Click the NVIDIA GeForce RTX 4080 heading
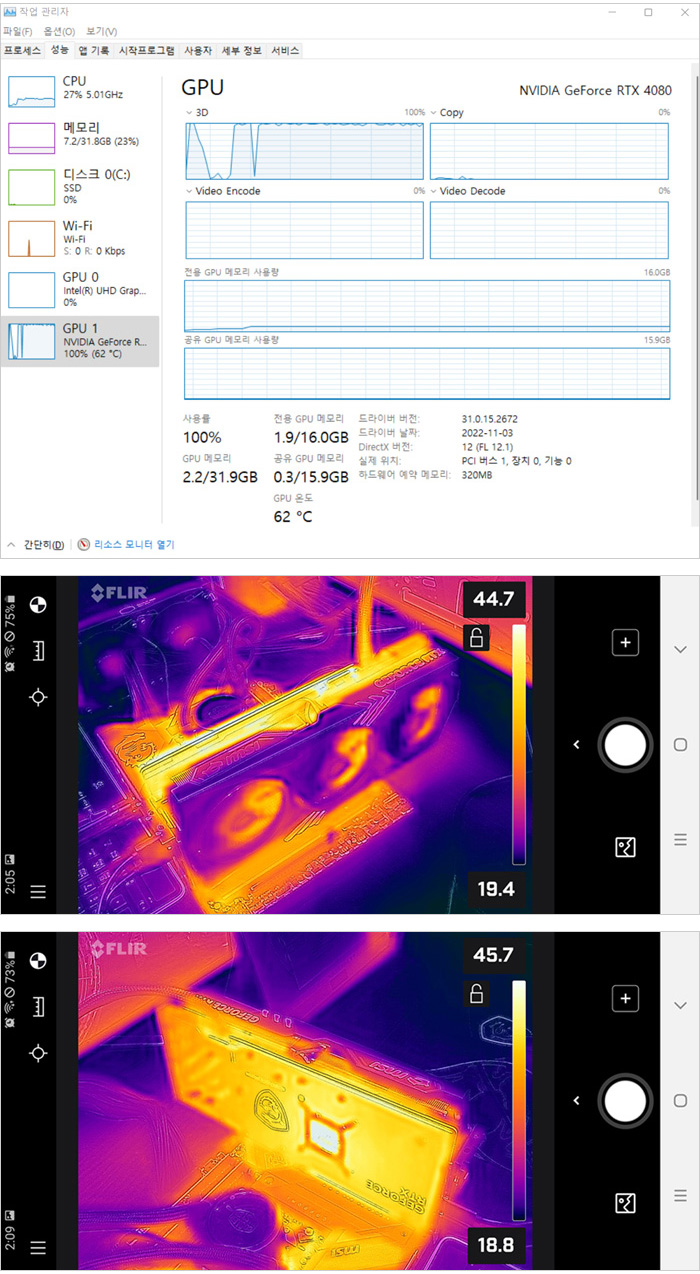 coord(594,90)
